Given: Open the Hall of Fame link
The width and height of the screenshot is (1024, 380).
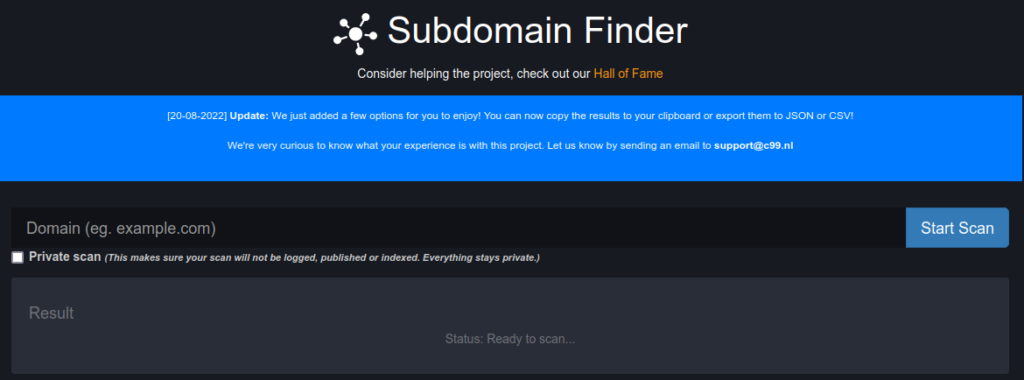Looking at the screenshot, I should [628, 74].
